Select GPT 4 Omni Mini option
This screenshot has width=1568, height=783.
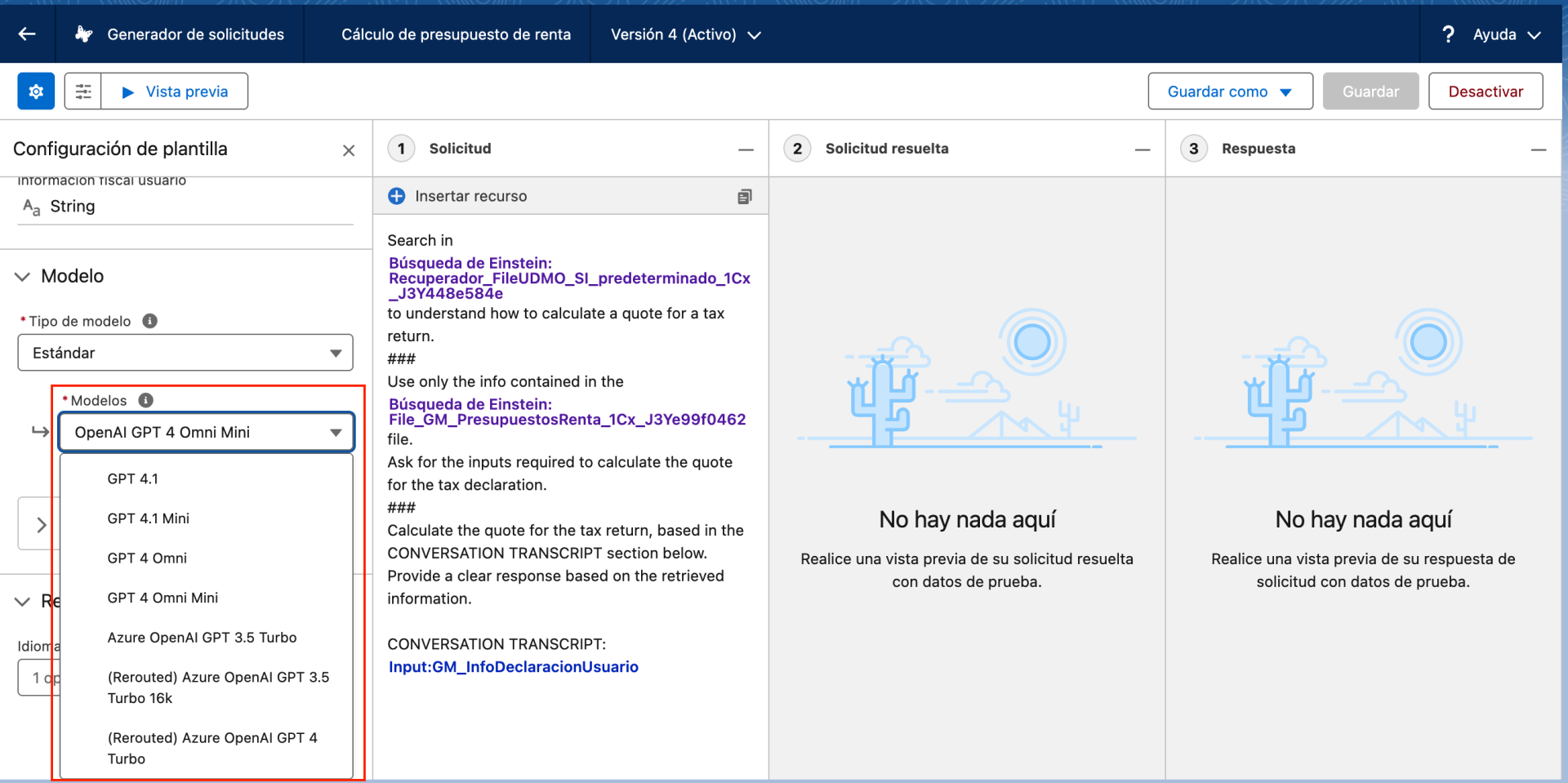pos(206,598)
